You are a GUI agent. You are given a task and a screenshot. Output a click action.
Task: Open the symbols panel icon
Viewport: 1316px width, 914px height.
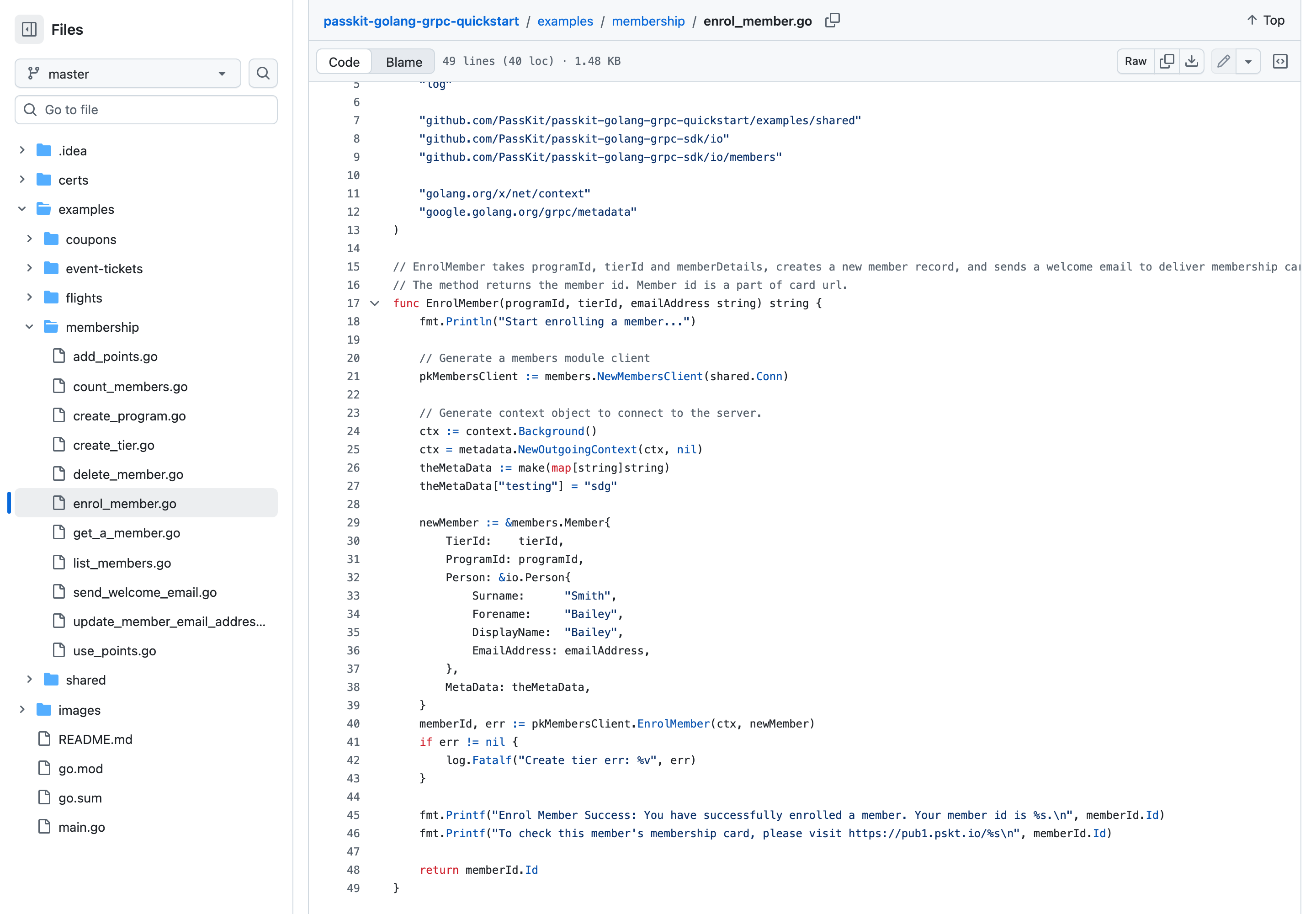(1280, 61)
